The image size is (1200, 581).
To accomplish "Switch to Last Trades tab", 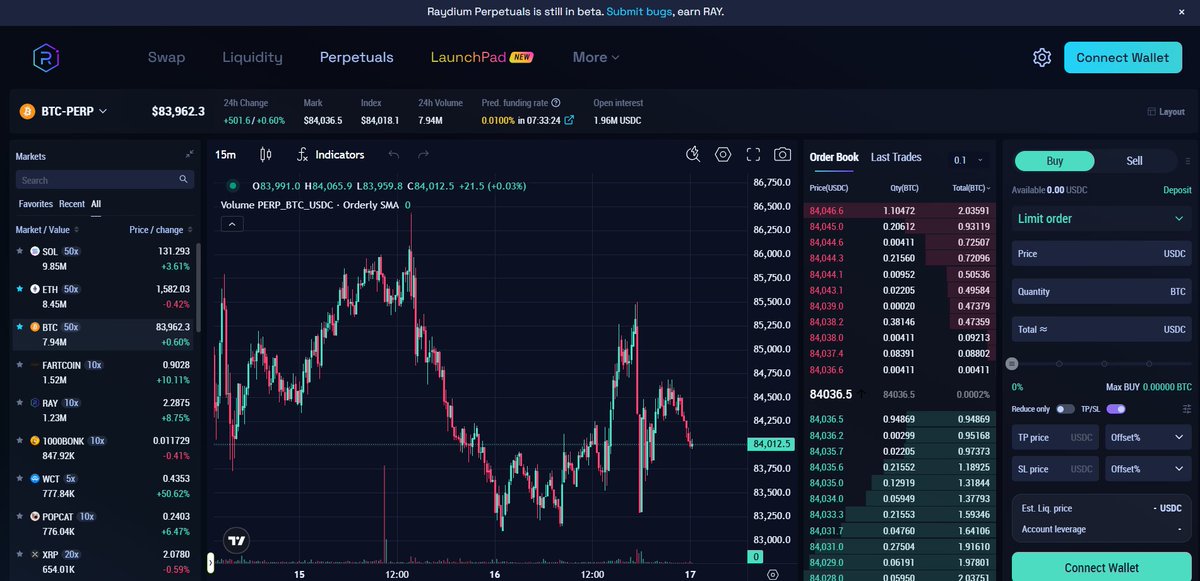I will click(896, 157).
